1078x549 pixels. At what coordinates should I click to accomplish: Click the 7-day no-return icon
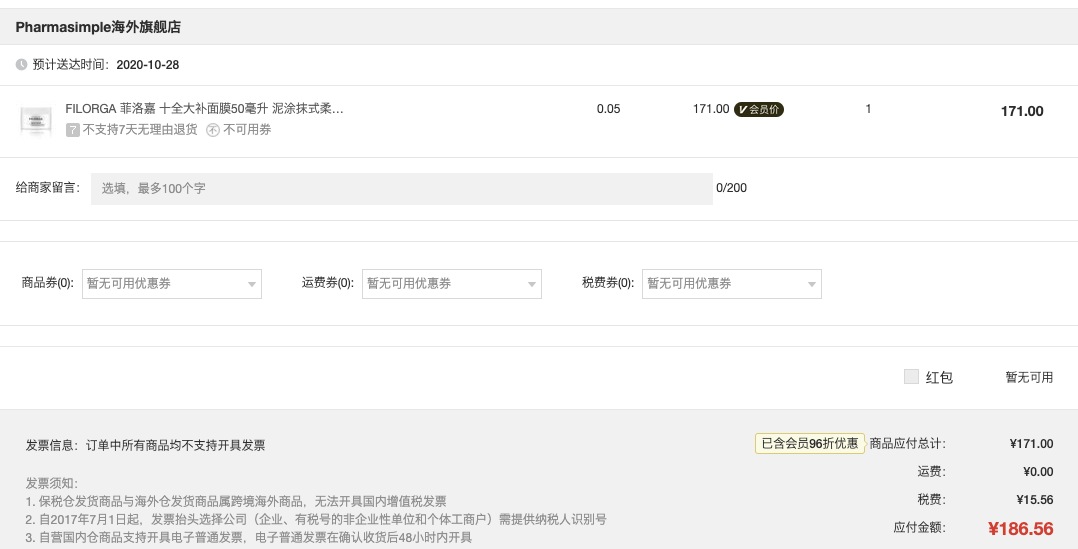point(73,130)
